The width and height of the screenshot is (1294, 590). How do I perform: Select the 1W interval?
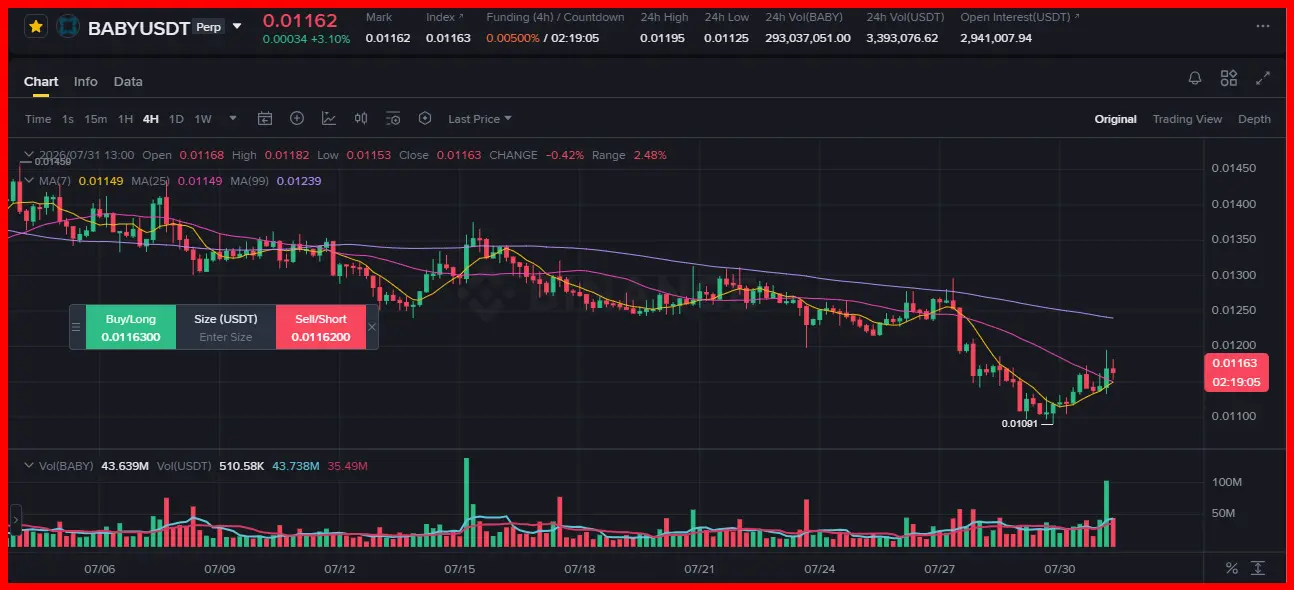click(203, 119)
